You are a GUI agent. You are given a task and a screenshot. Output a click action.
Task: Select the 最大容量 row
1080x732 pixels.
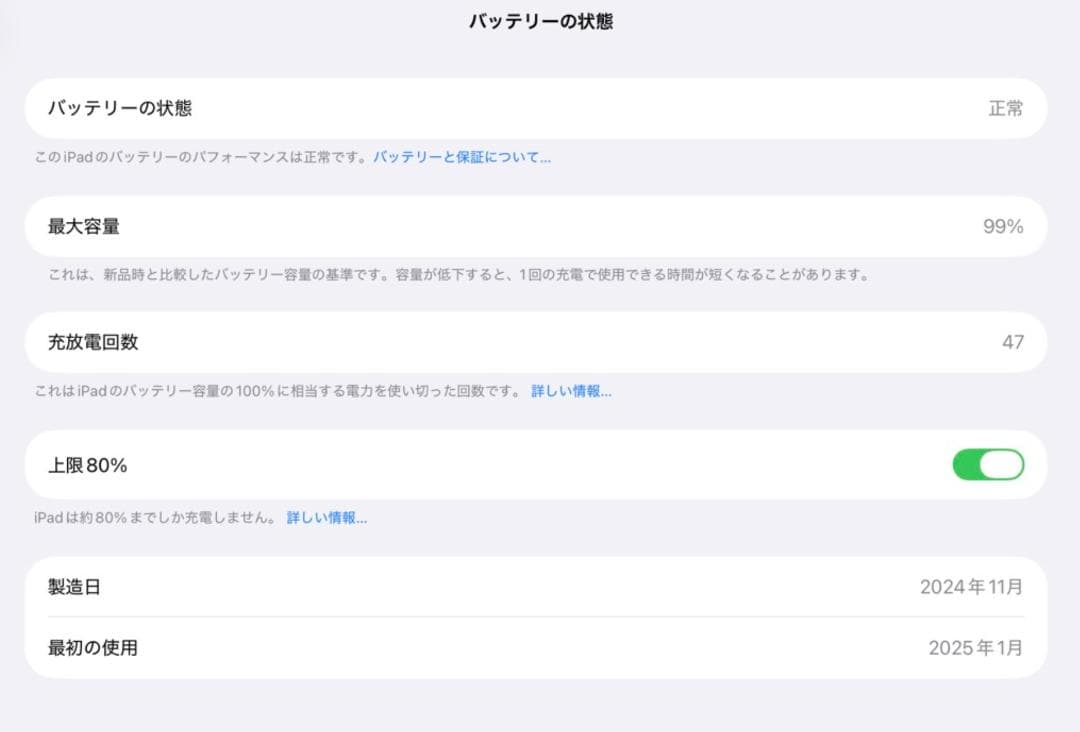point(540,226)
